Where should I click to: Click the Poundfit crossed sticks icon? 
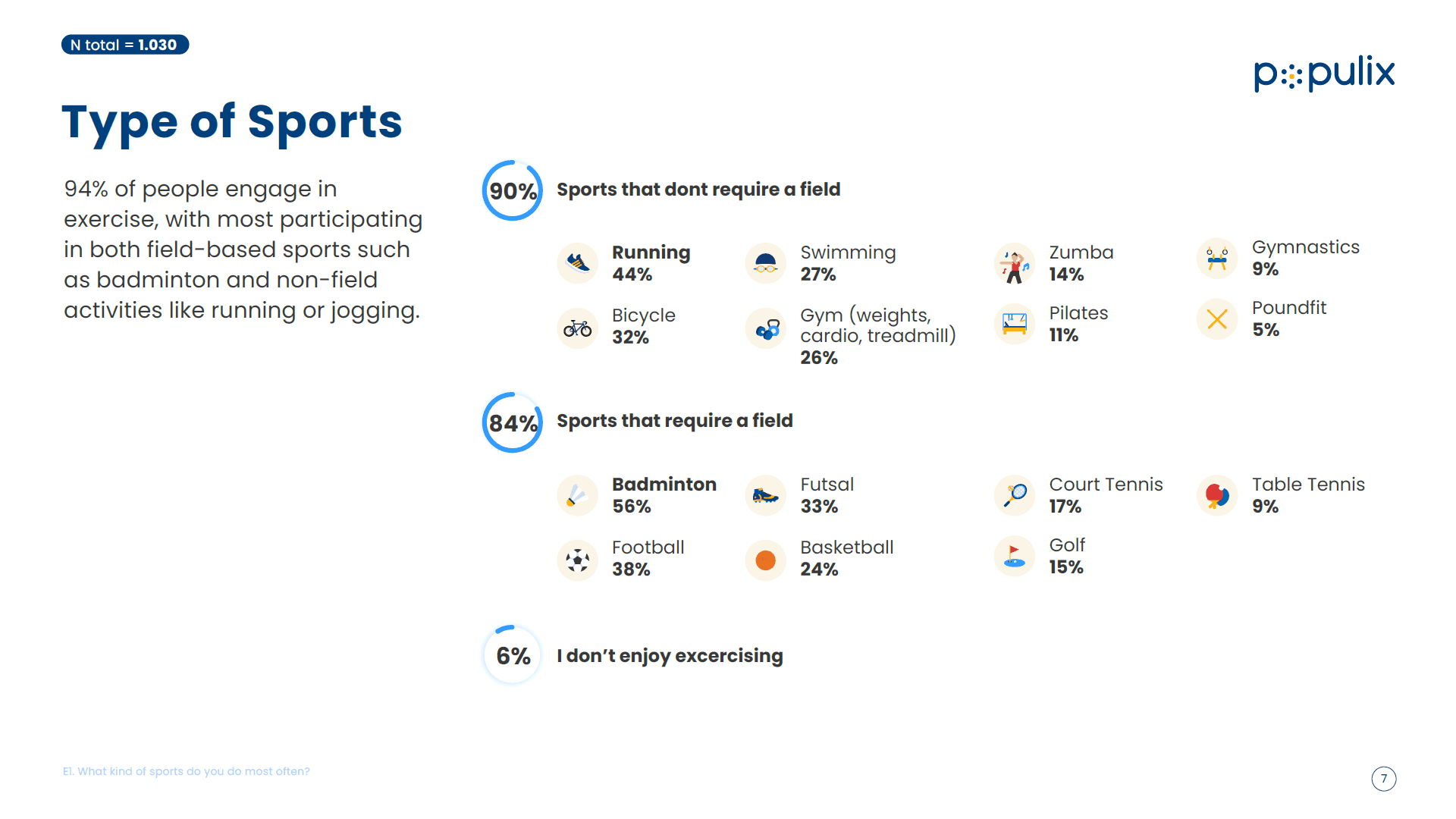point(1217,319)
